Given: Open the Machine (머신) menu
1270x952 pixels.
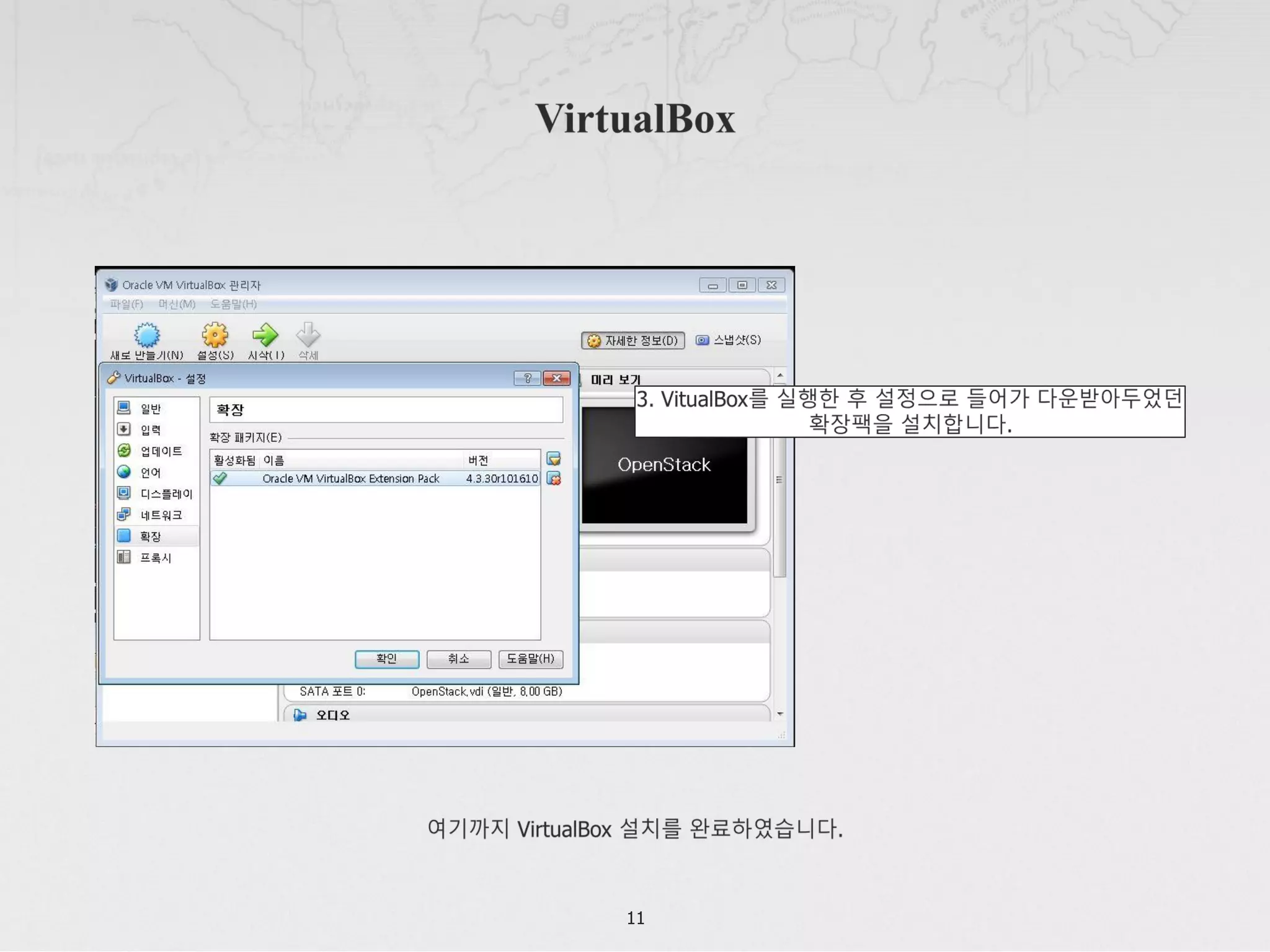Looking at the screenshot, I should click(x=177, y=304).
